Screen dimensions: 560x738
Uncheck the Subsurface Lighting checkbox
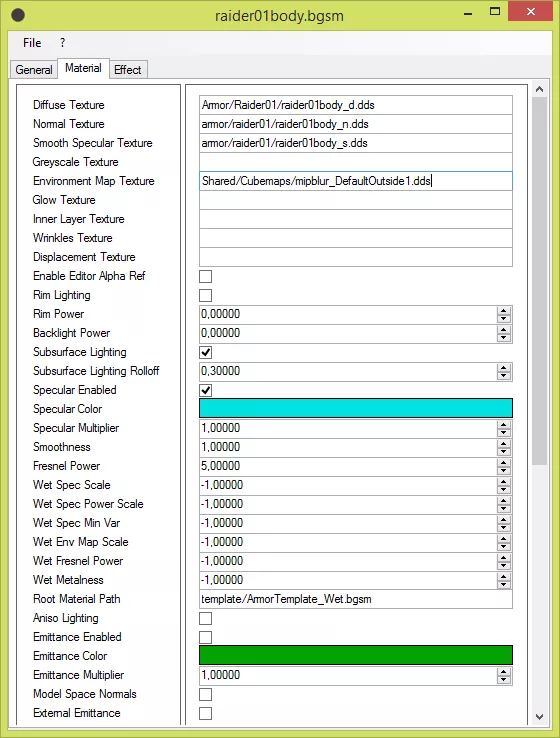(x=206, y=352)
